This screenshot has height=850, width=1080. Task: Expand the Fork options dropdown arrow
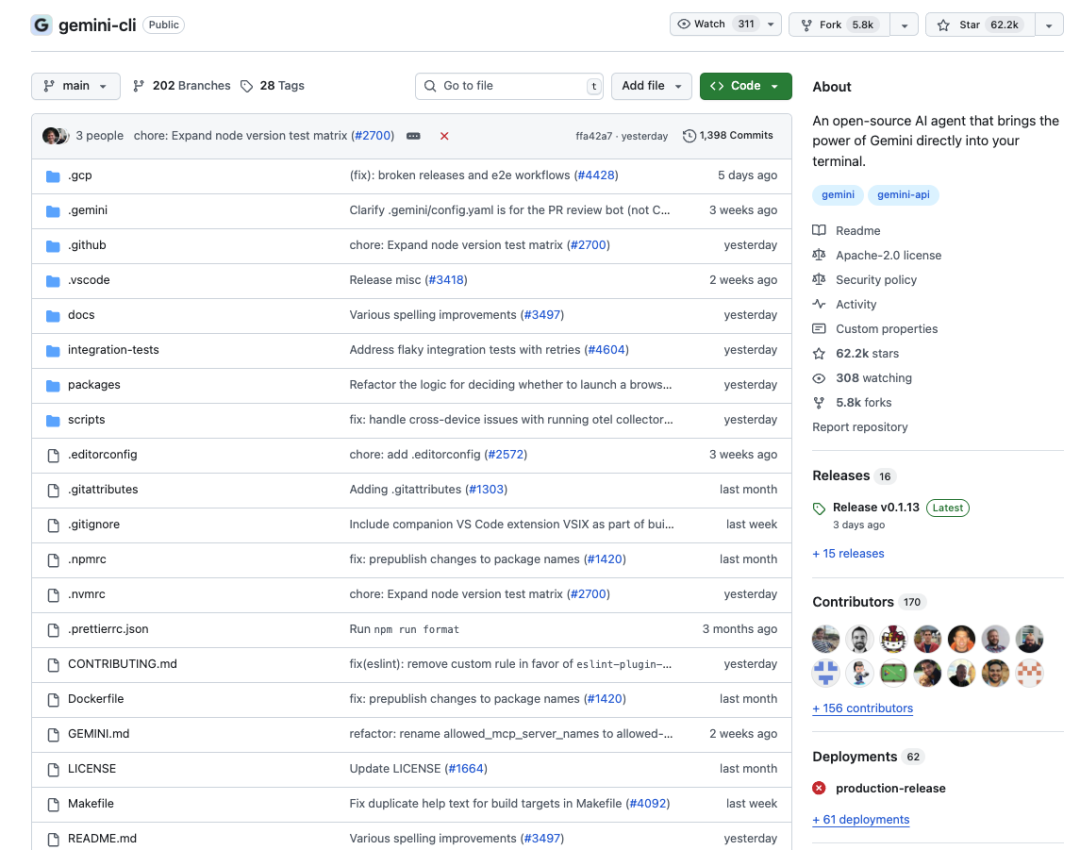904,25
